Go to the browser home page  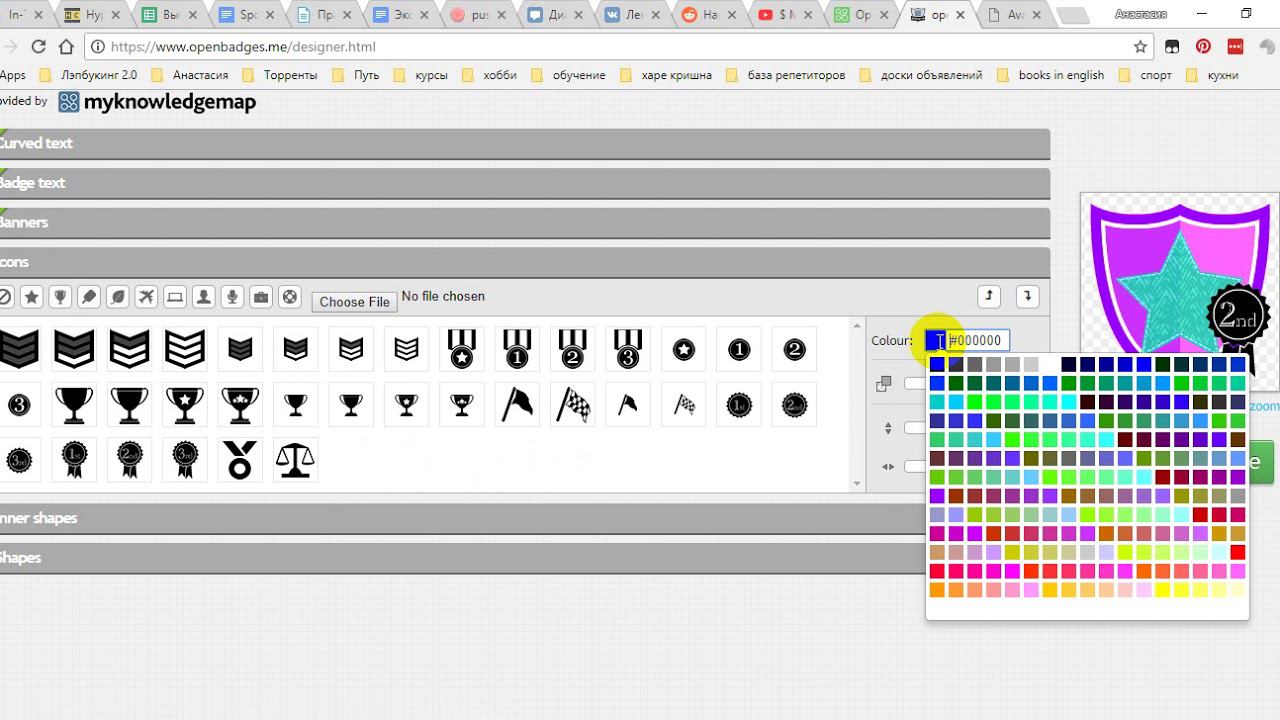[67, 47]
